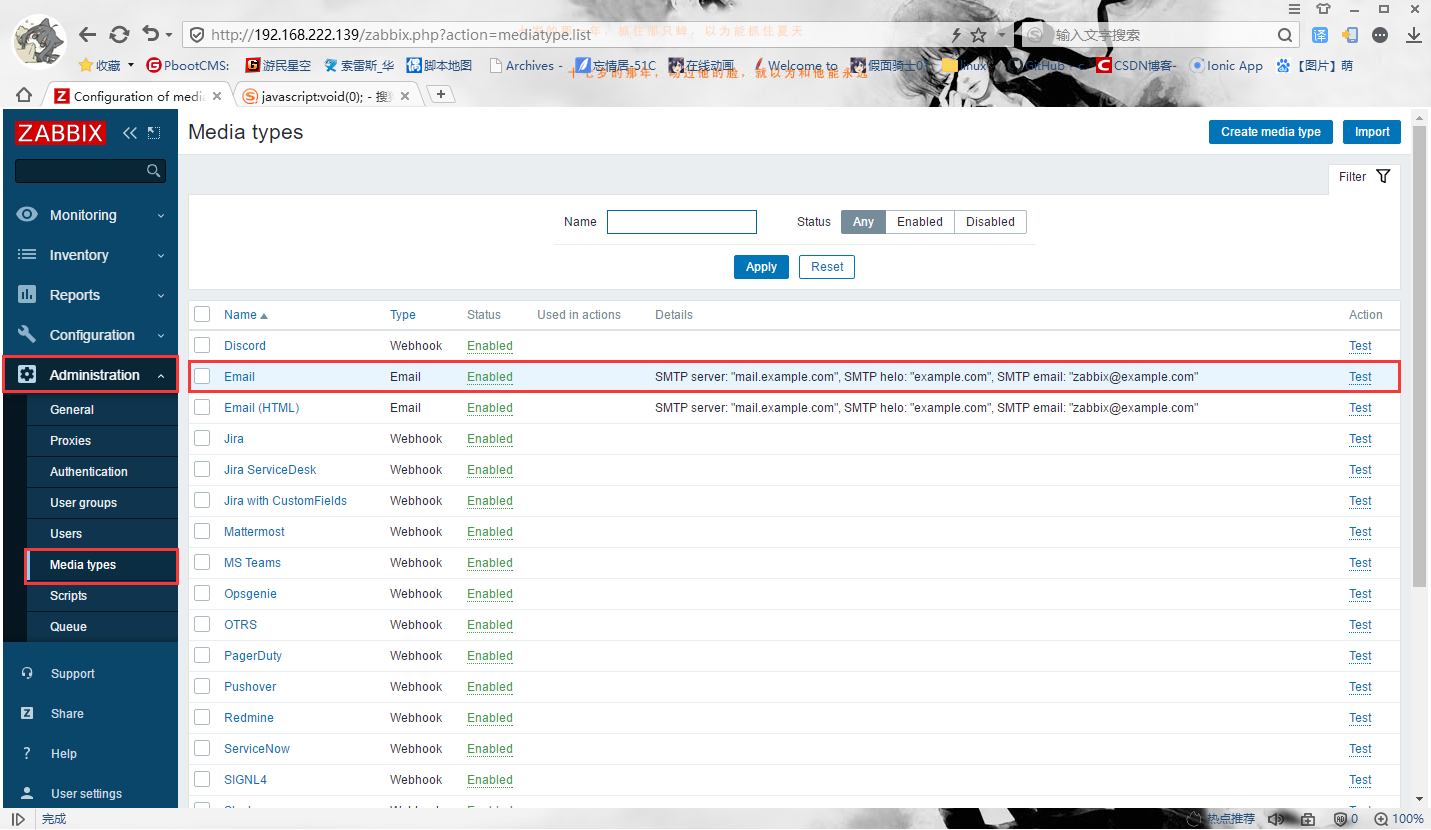The width and height of the screenshot is (1431, 830).
Task: Click the Import button
Action: pyautogui.click(x=1372, y=132)
